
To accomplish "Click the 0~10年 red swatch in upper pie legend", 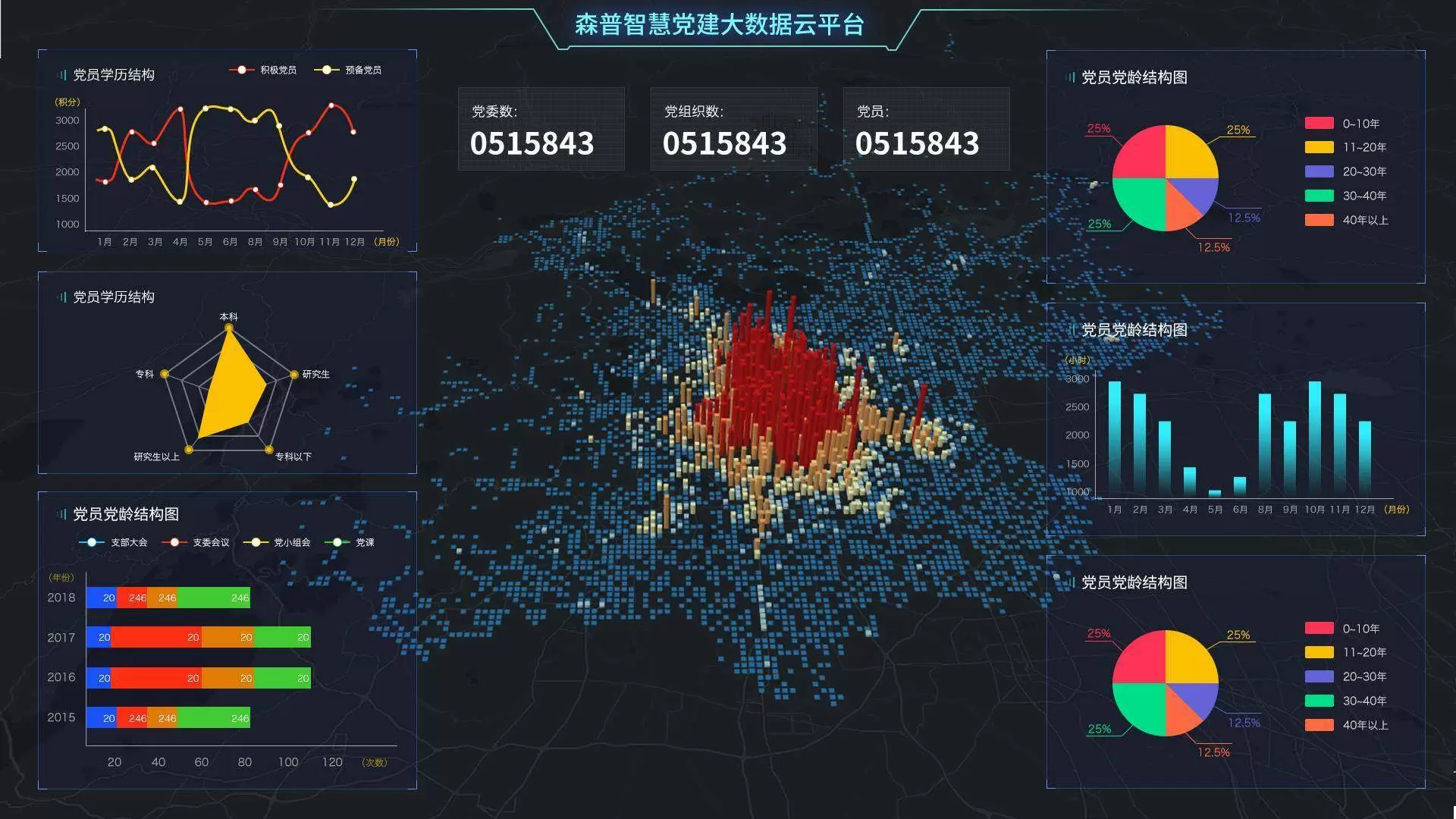I will tap(1319, 123).
